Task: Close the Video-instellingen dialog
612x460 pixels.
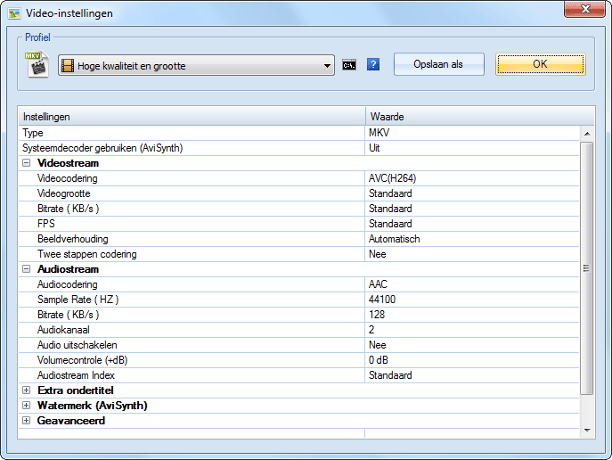Action: point(585,9)
